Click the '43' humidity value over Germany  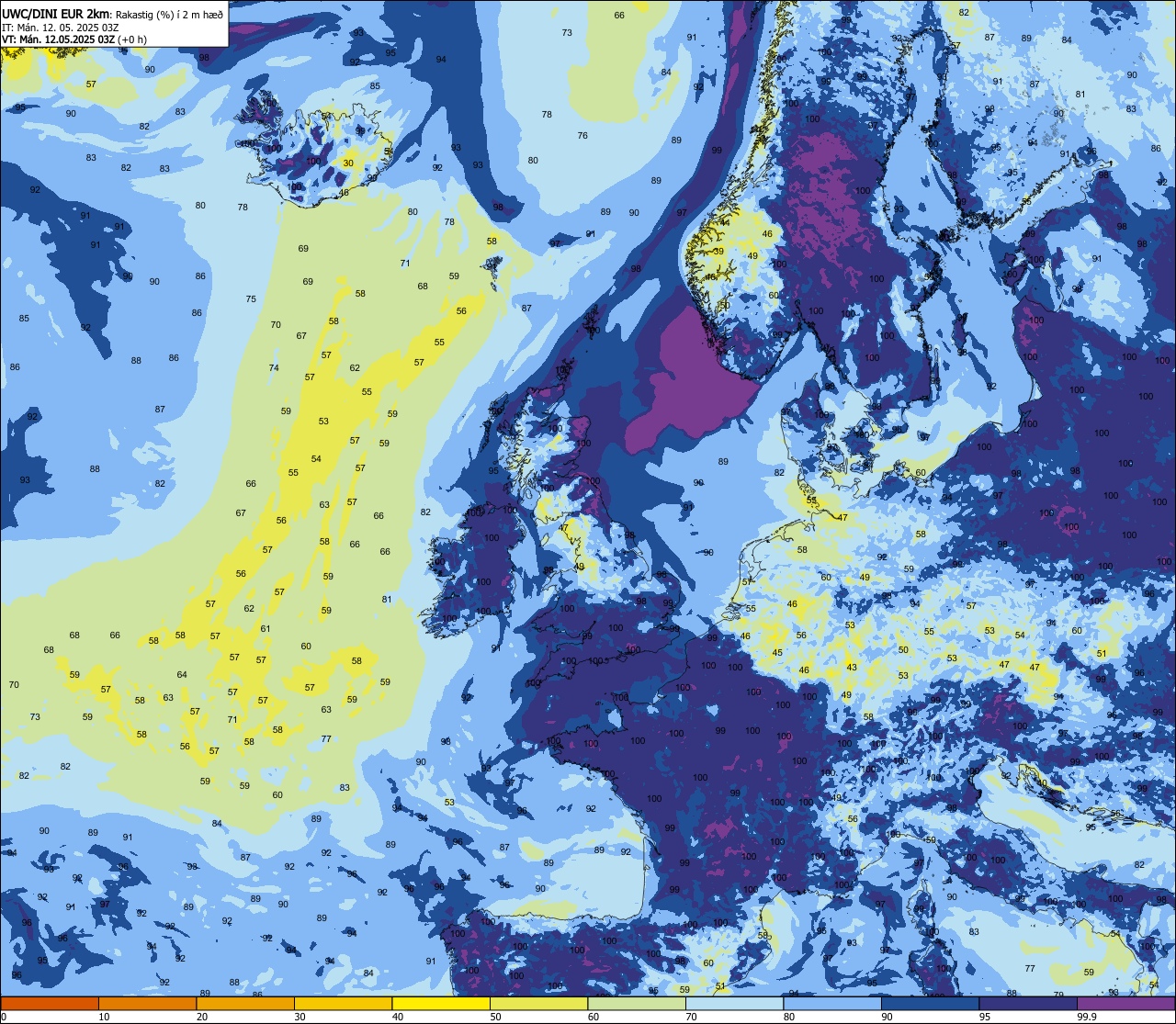[x=852, y=668]
